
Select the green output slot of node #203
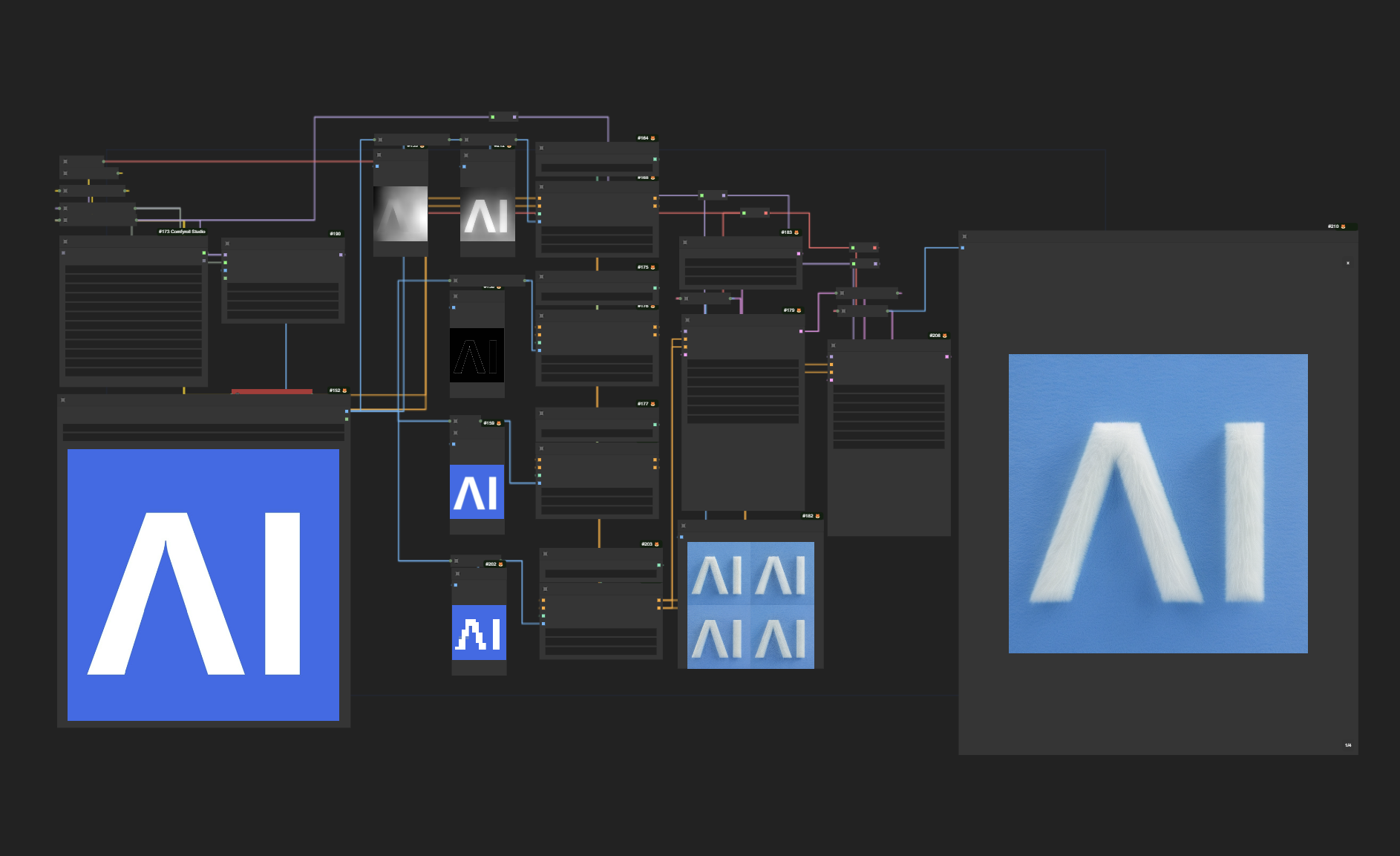659,565
